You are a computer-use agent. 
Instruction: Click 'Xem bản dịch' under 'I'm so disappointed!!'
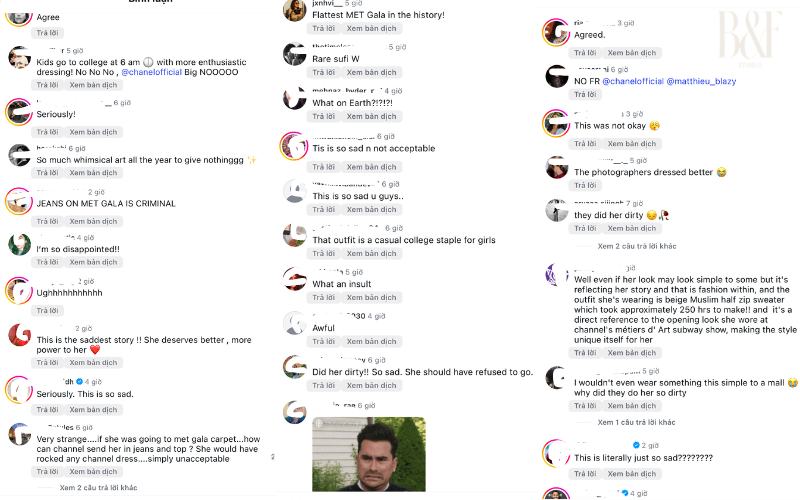point(93,262)
